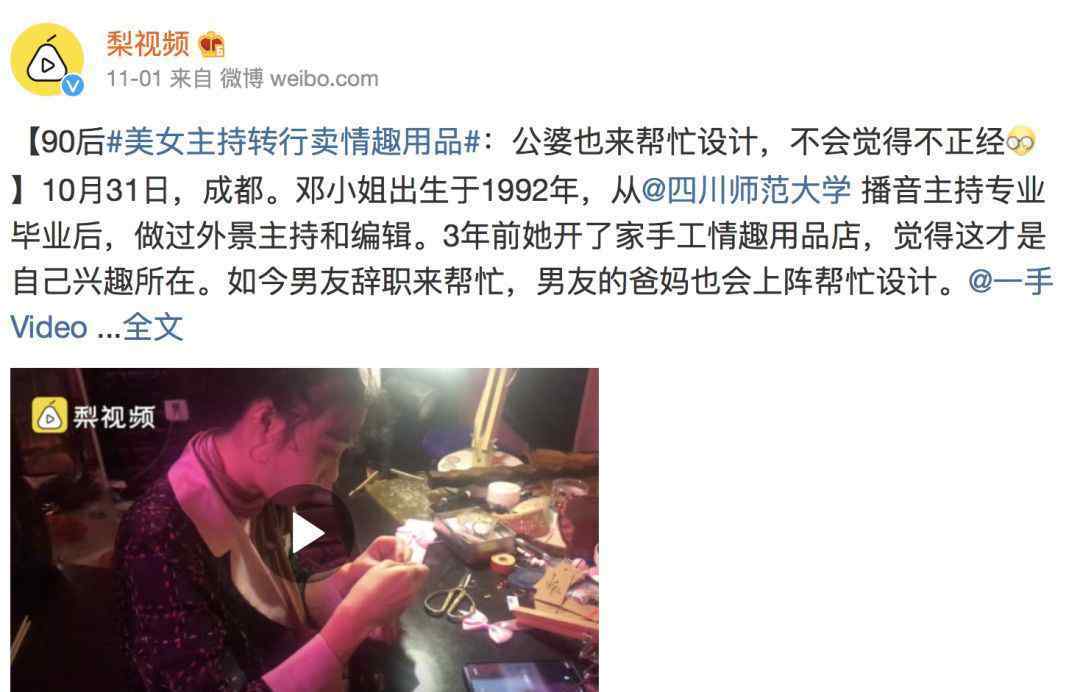Image resolution: width=1080 pixels, height=692 pixels.
Task: Click the 微博 weibo.com source link
Action: pyautogui.click(x=299, y=78)
